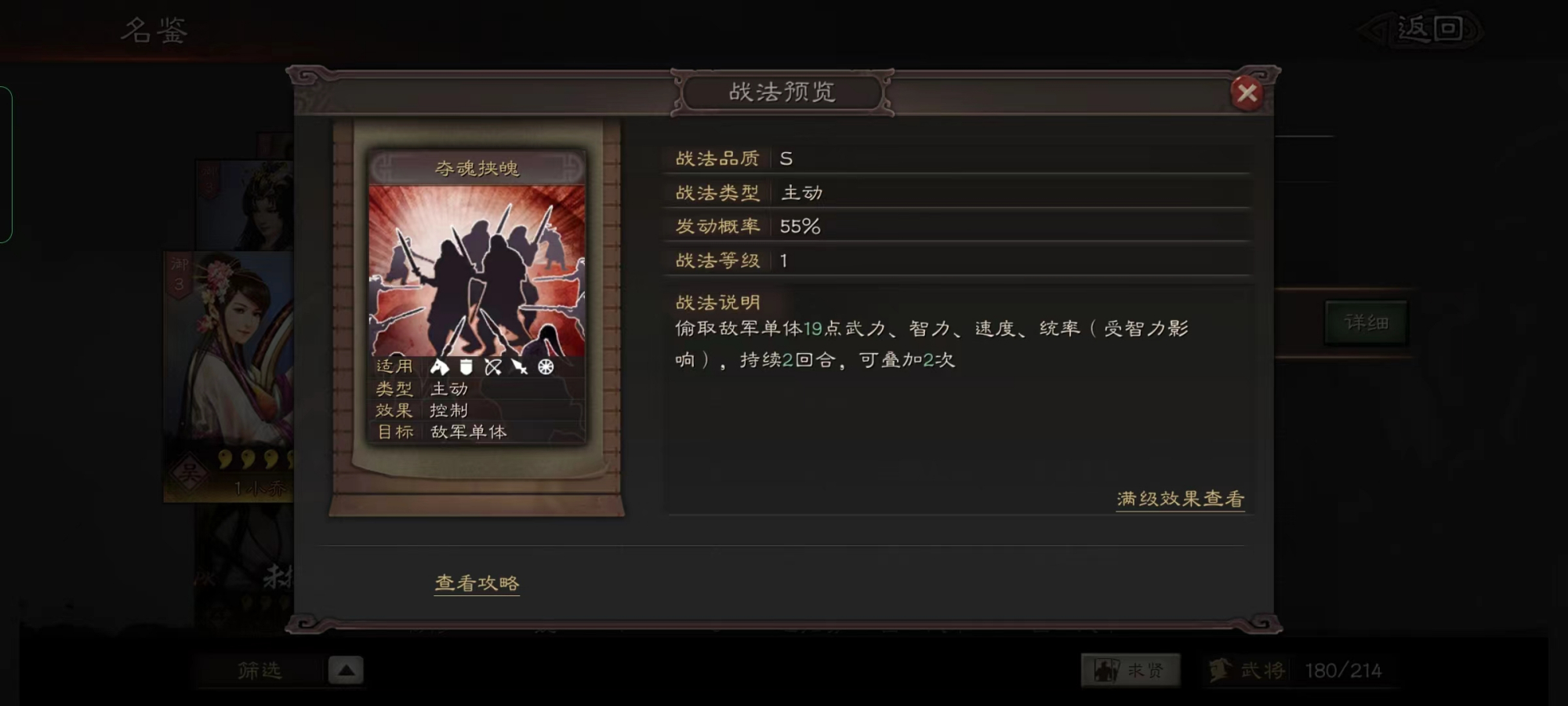Open 求贤 recruitment button
Viewport: 1568px width, 706px height.
tap(1131, 671)
